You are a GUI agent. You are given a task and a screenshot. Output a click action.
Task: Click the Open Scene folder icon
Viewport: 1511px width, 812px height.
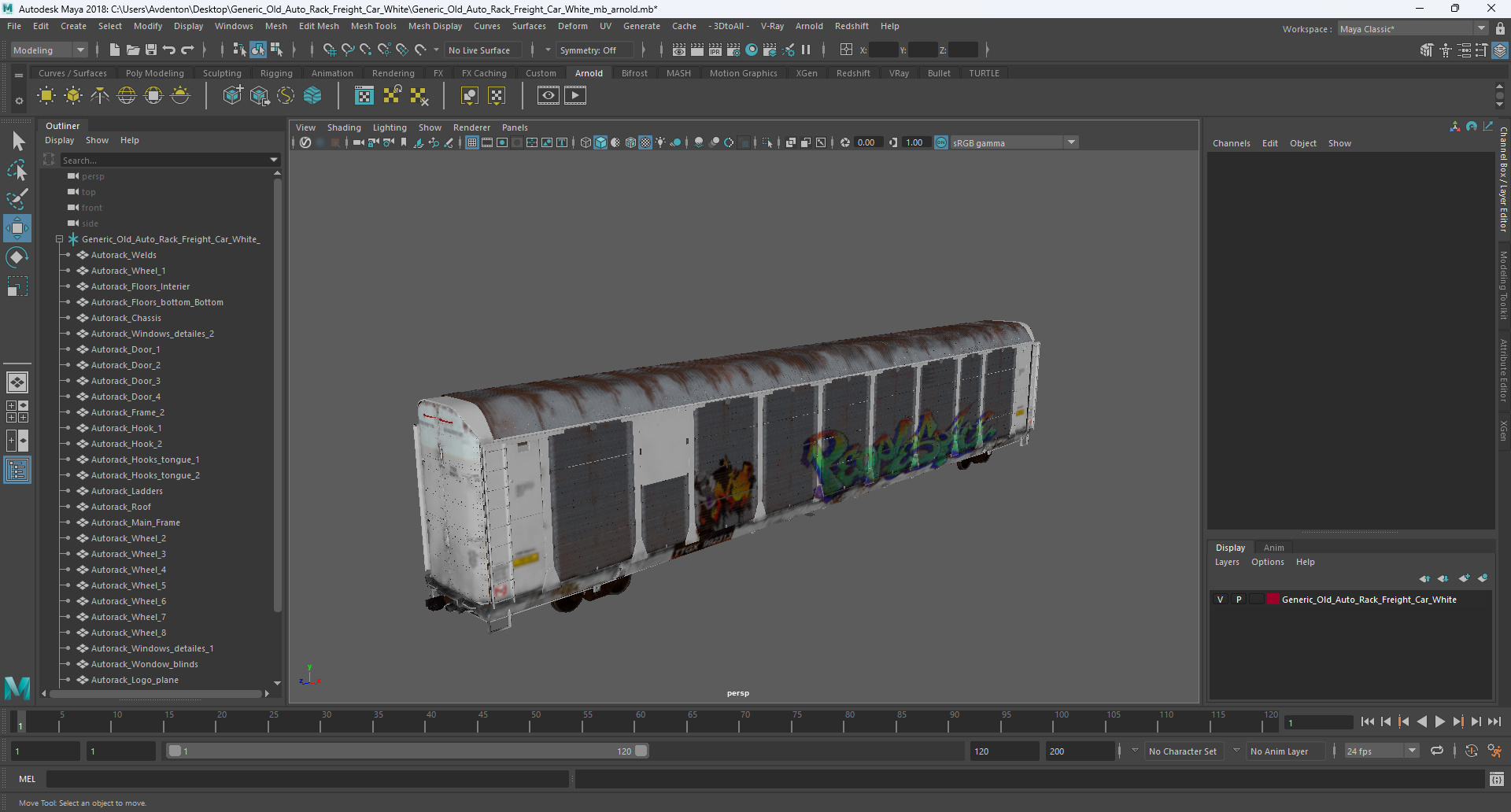[x=133, y=50]
